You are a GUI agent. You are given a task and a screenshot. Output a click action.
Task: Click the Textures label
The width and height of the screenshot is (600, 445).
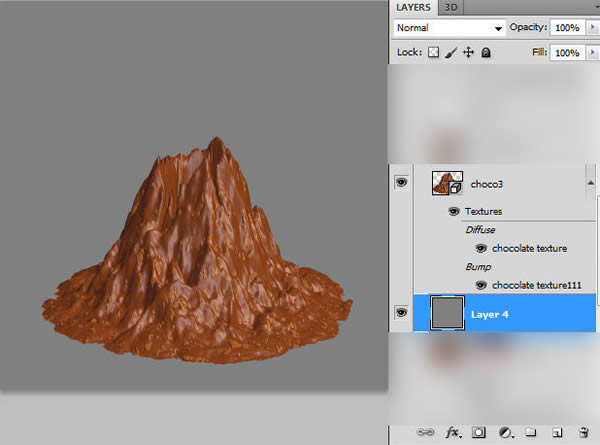483,211
